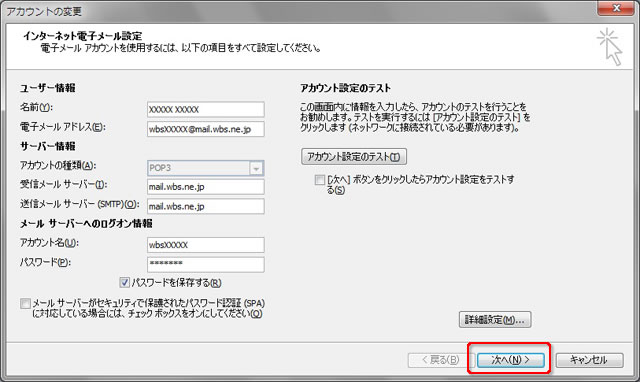
Task: Close the アカウントの変更 dialog
Action: pyautogui.click(x=616, y=8)
